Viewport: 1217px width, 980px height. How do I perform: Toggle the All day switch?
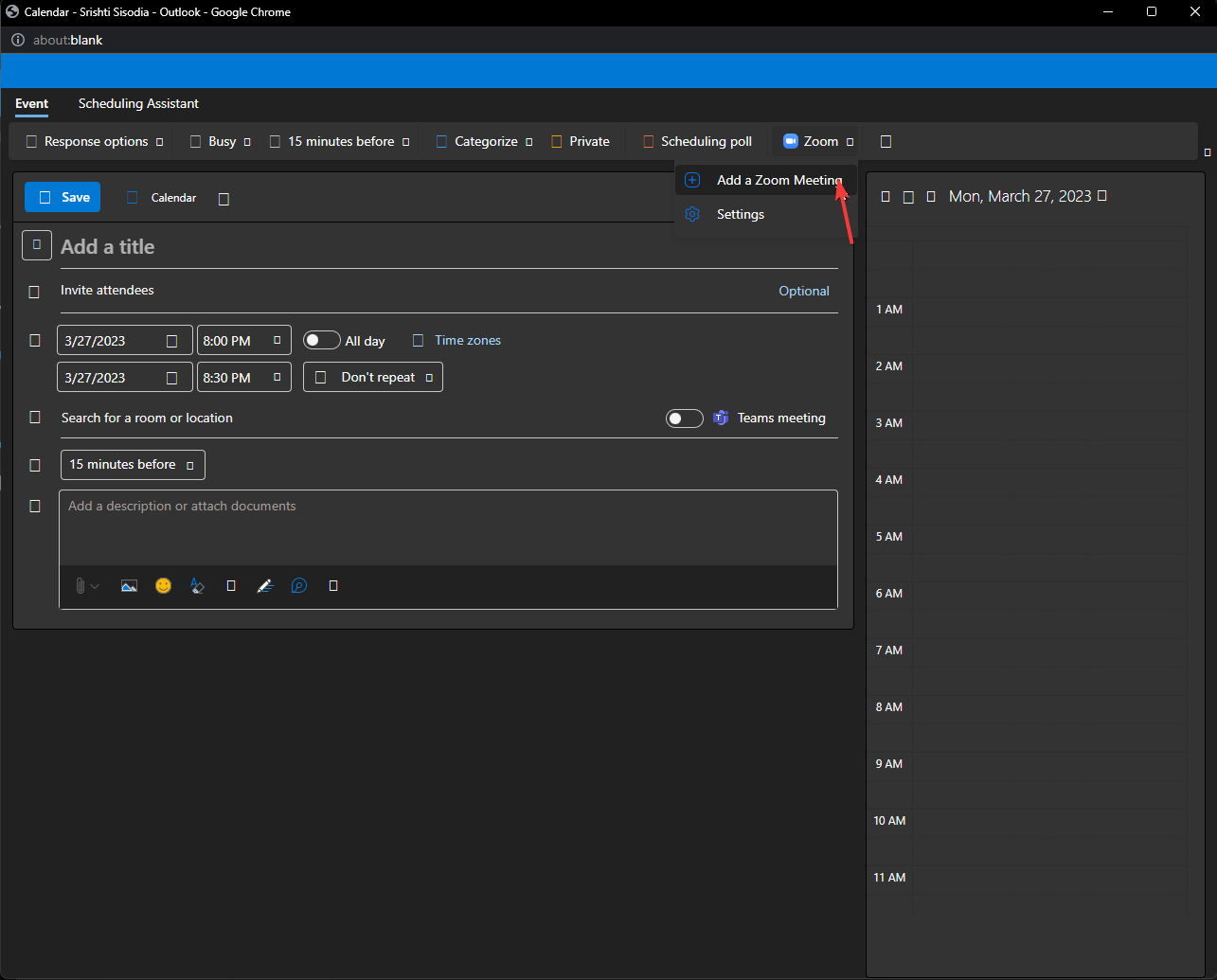click(x=322, y=340)
